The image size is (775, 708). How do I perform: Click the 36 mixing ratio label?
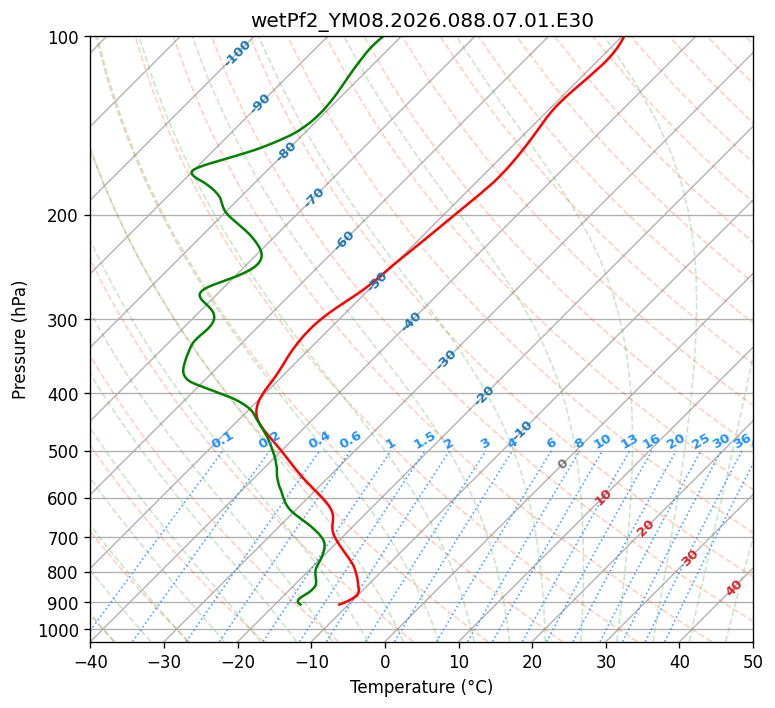coord(742,441)
